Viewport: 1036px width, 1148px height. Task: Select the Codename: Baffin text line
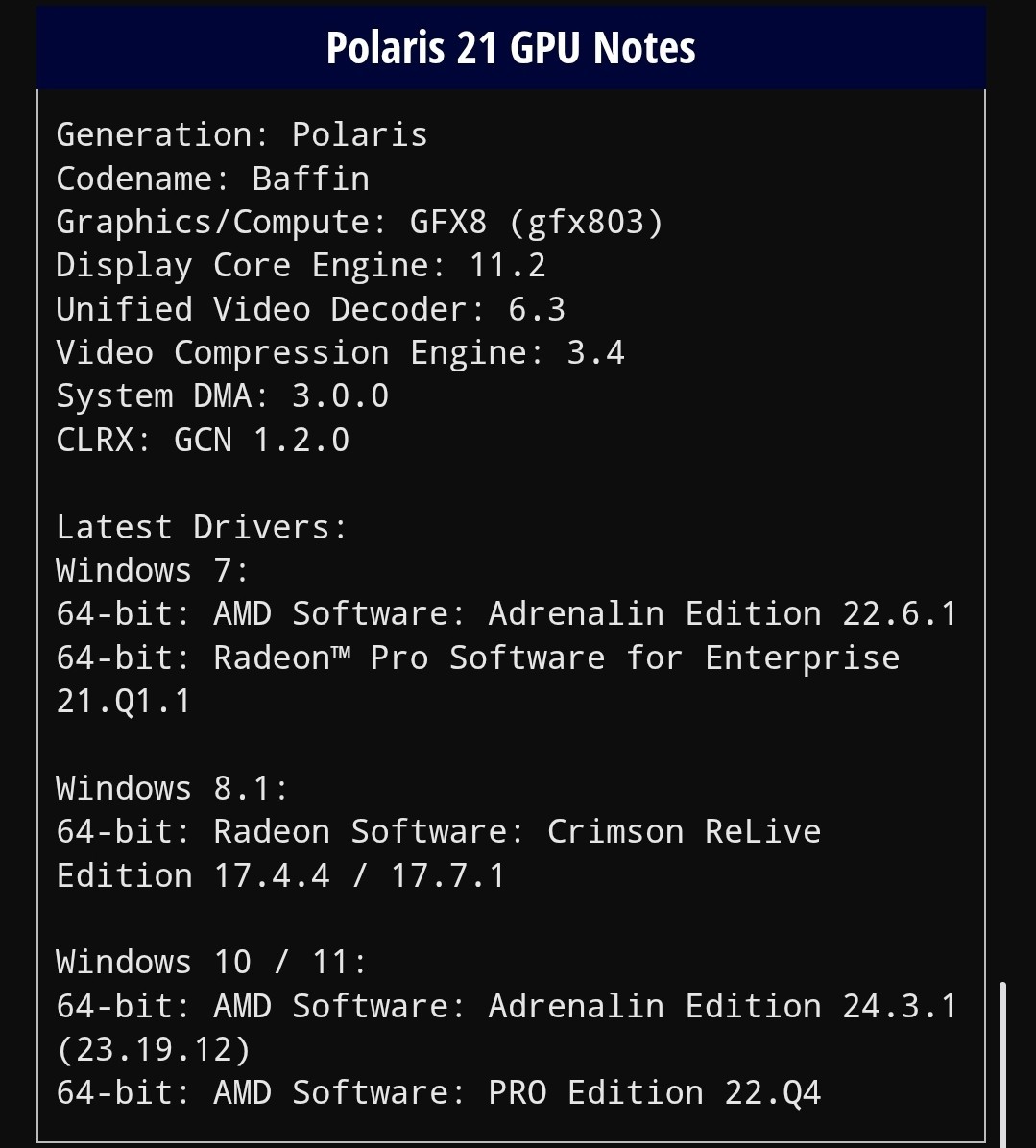213,179
